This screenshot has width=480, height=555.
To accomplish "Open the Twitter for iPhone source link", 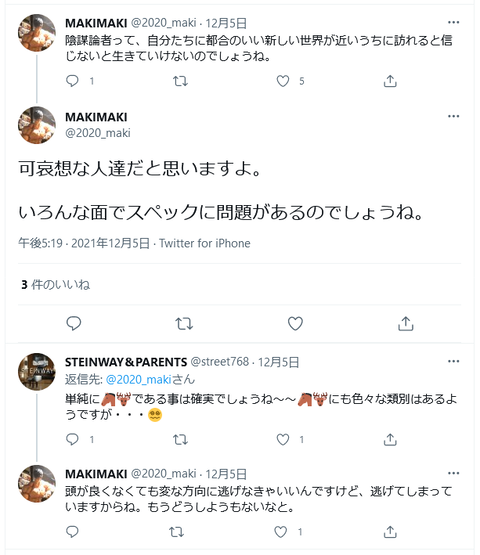I will [205, 243].
